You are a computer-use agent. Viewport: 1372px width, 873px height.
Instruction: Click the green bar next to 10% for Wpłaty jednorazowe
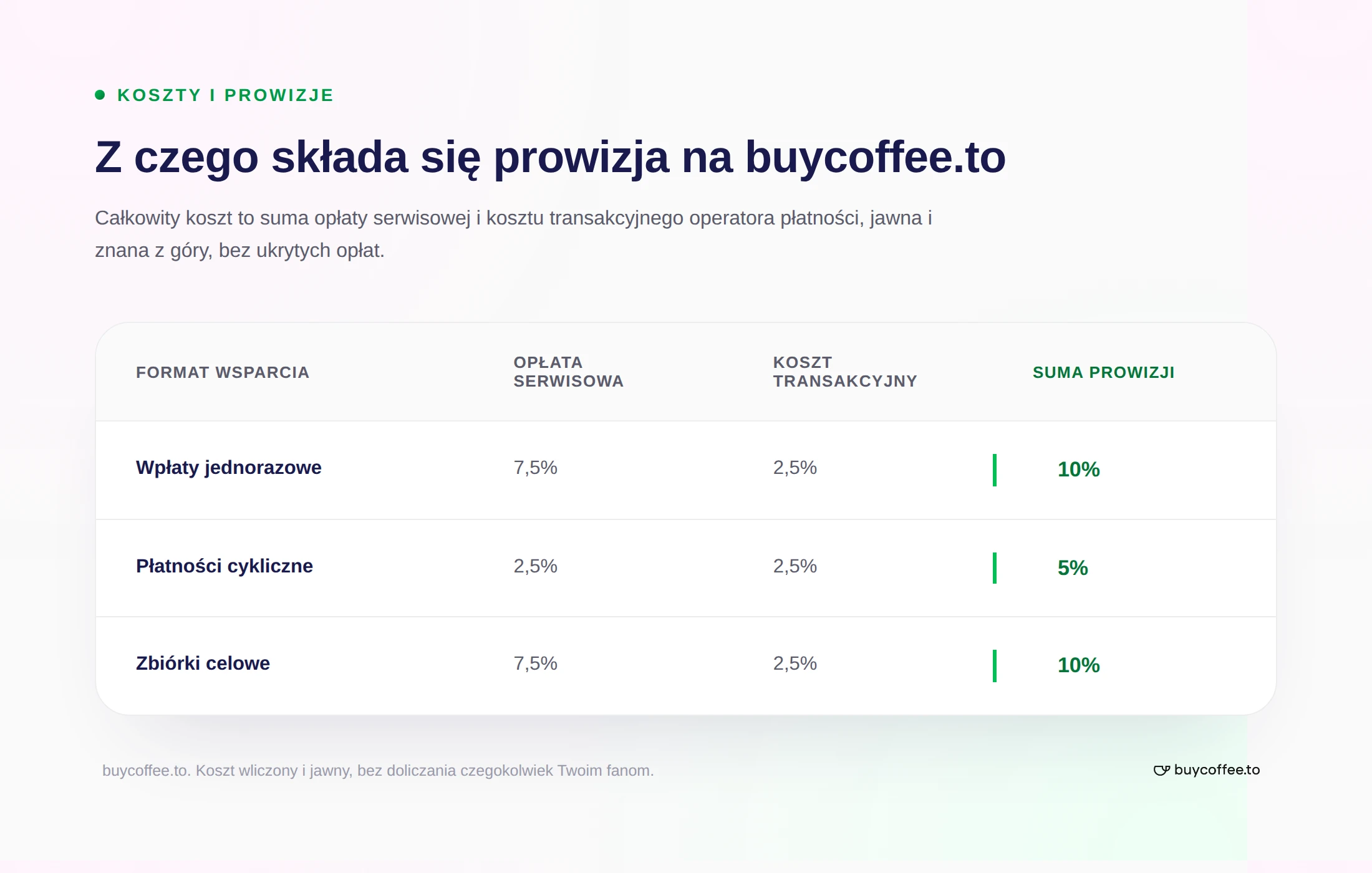pos(995,470)
